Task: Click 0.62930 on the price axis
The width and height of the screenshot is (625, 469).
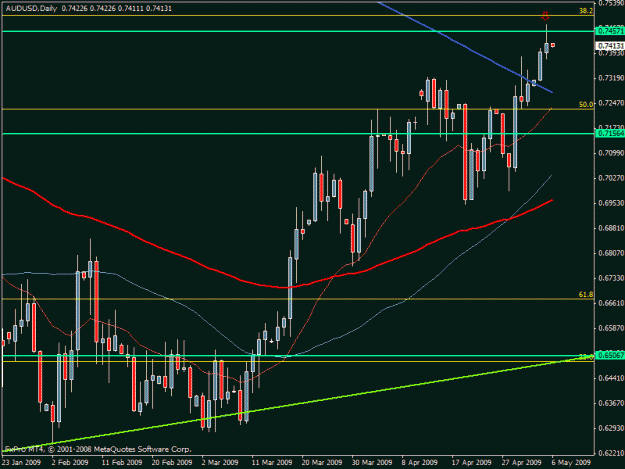Action: click(611, 428)
